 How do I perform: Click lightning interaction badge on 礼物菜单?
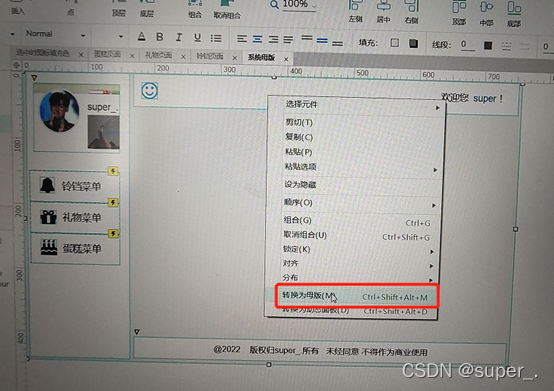tap(113, 202)
